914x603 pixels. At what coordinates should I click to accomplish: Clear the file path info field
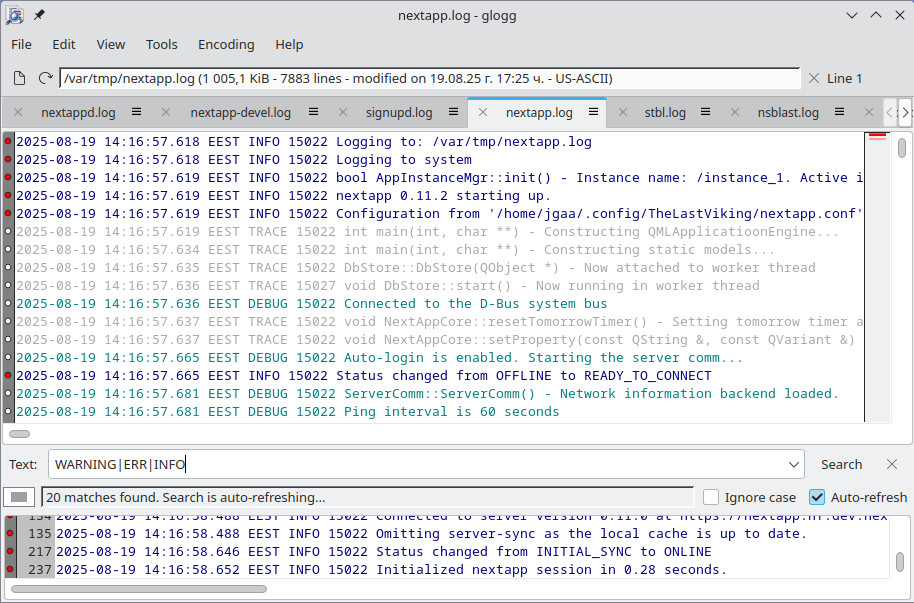click(x=814, y=78)
